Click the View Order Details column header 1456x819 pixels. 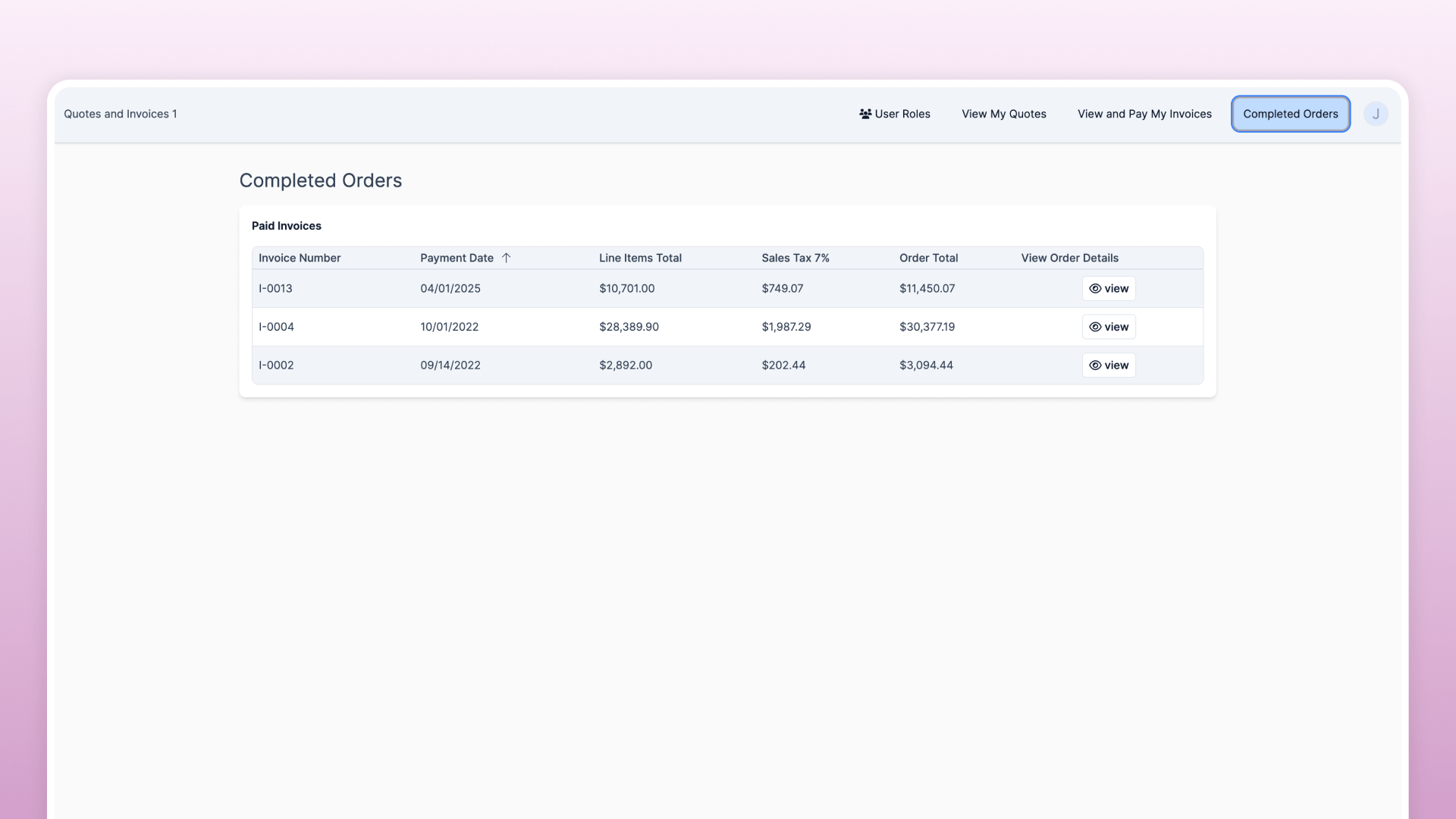(x=1069, y=258)
